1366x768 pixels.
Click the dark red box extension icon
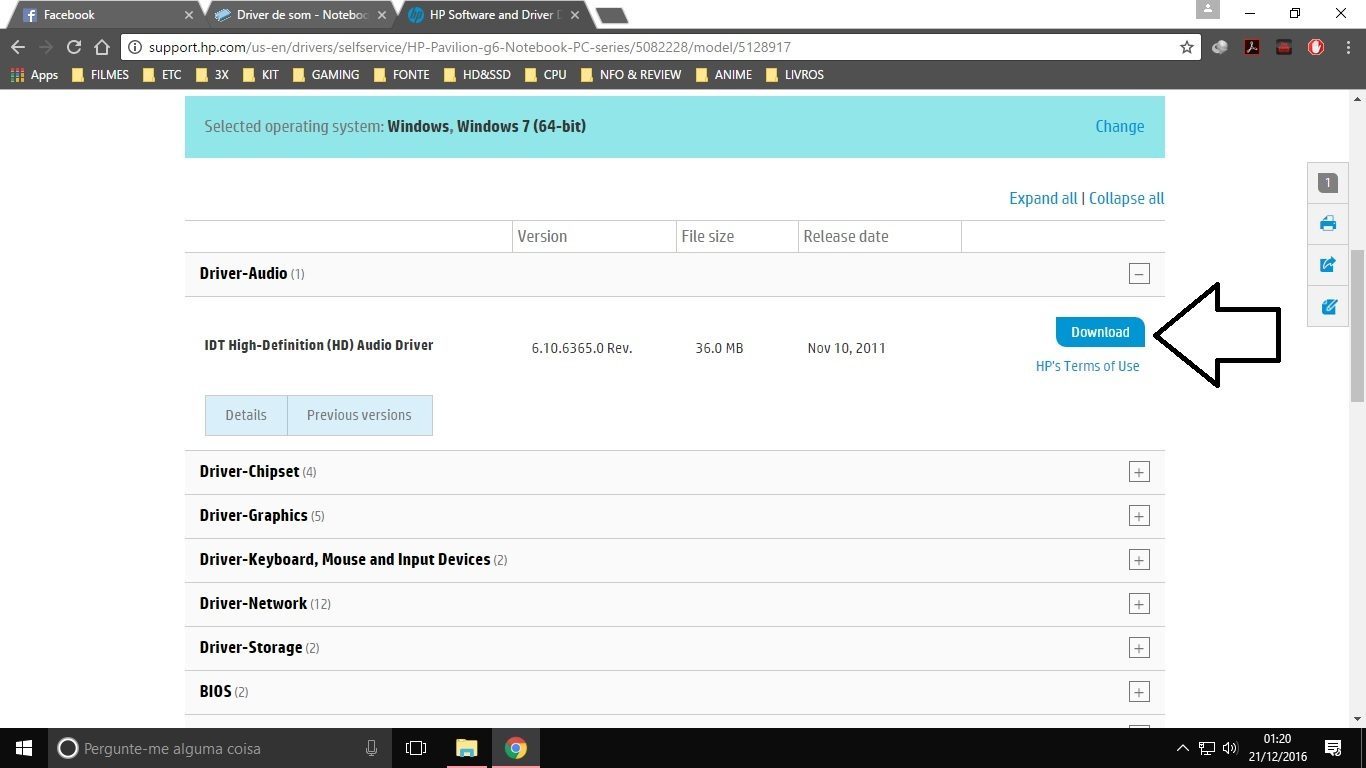pos(1284,47)
